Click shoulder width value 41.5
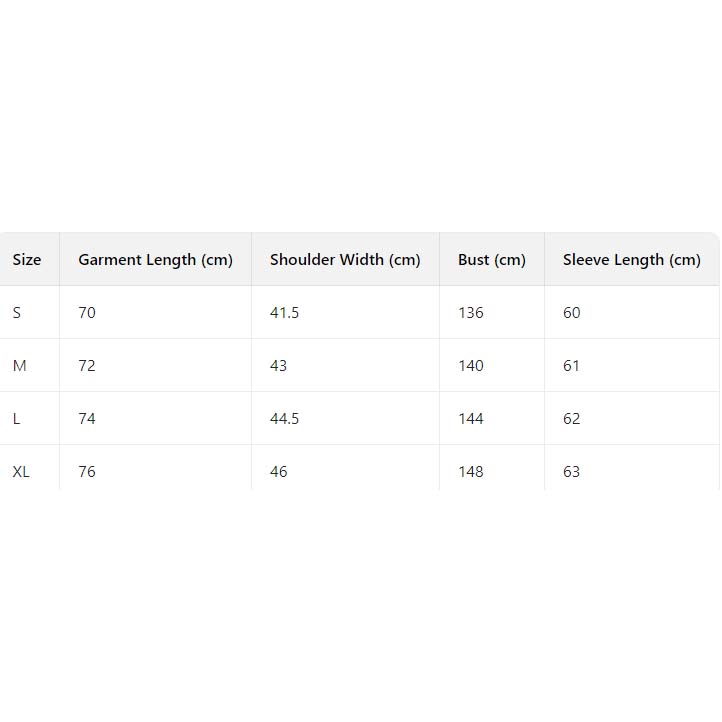The image size is (722, 722). tap(284, 313)
